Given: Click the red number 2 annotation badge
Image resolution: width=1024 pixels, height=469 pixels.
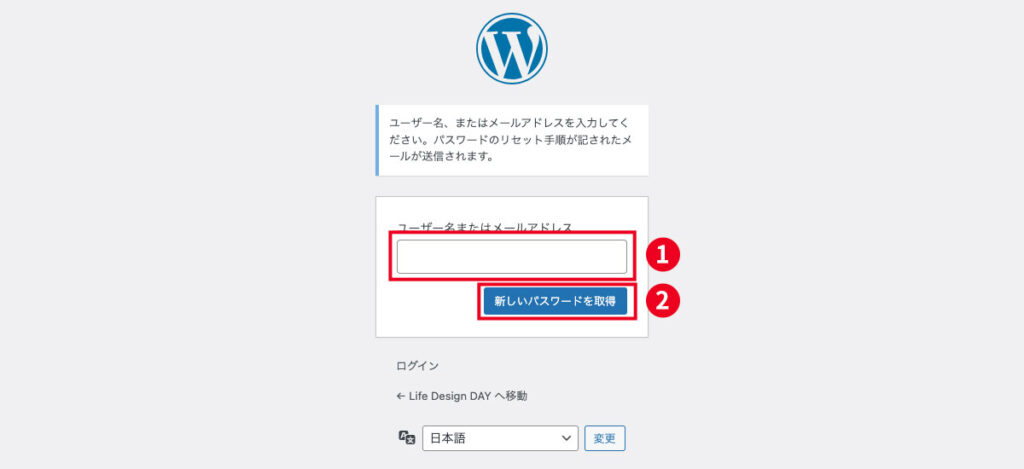Looking at the screenshot, I should [663, 302].
